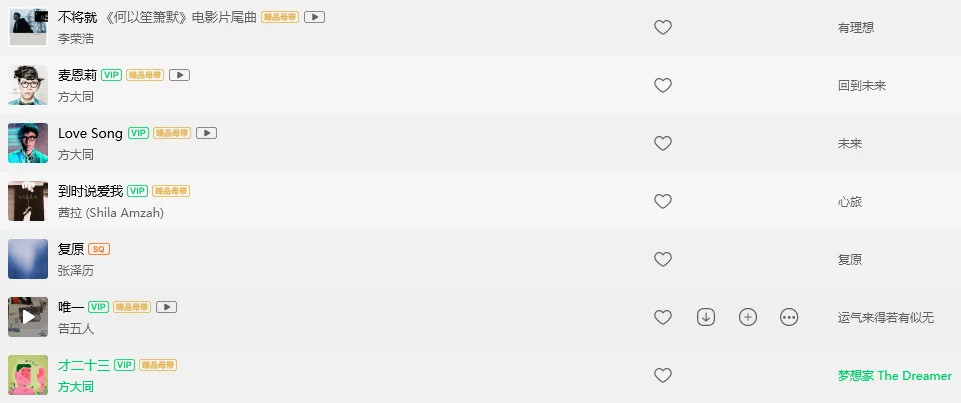Play 唯一 from its album cover
Viewport: 961px width, 403px height.
pos(28,317)
